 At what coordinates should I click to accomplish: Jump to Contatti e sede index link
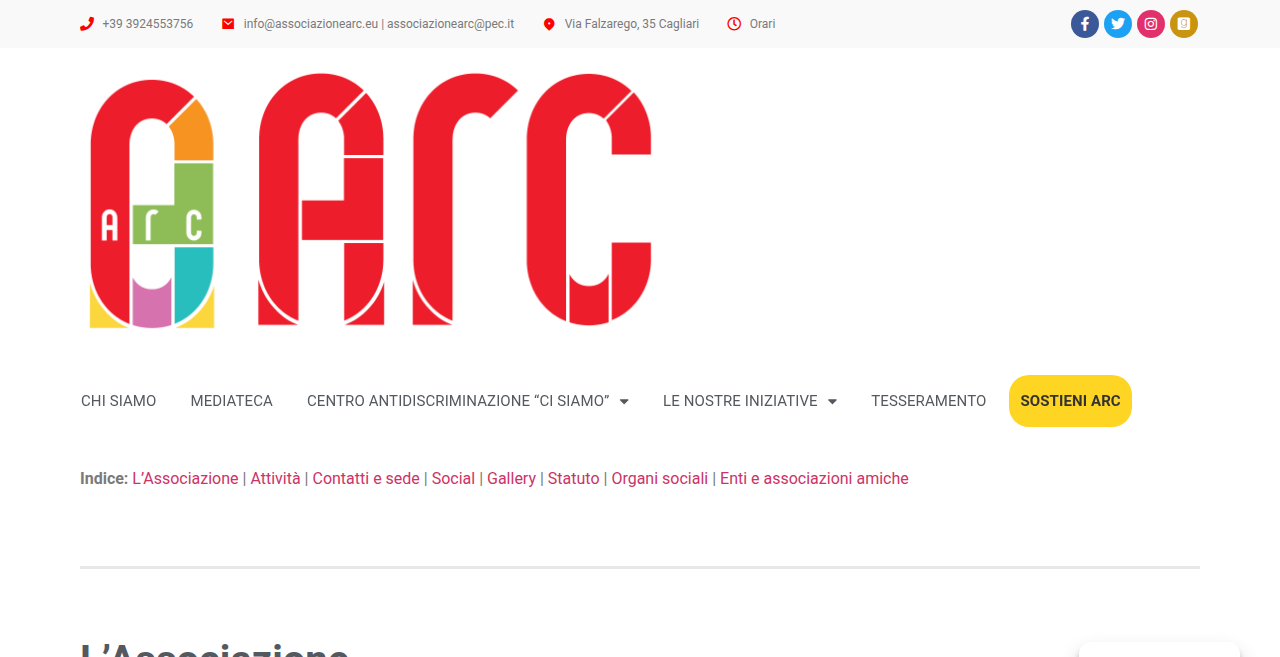pos(366,479)
